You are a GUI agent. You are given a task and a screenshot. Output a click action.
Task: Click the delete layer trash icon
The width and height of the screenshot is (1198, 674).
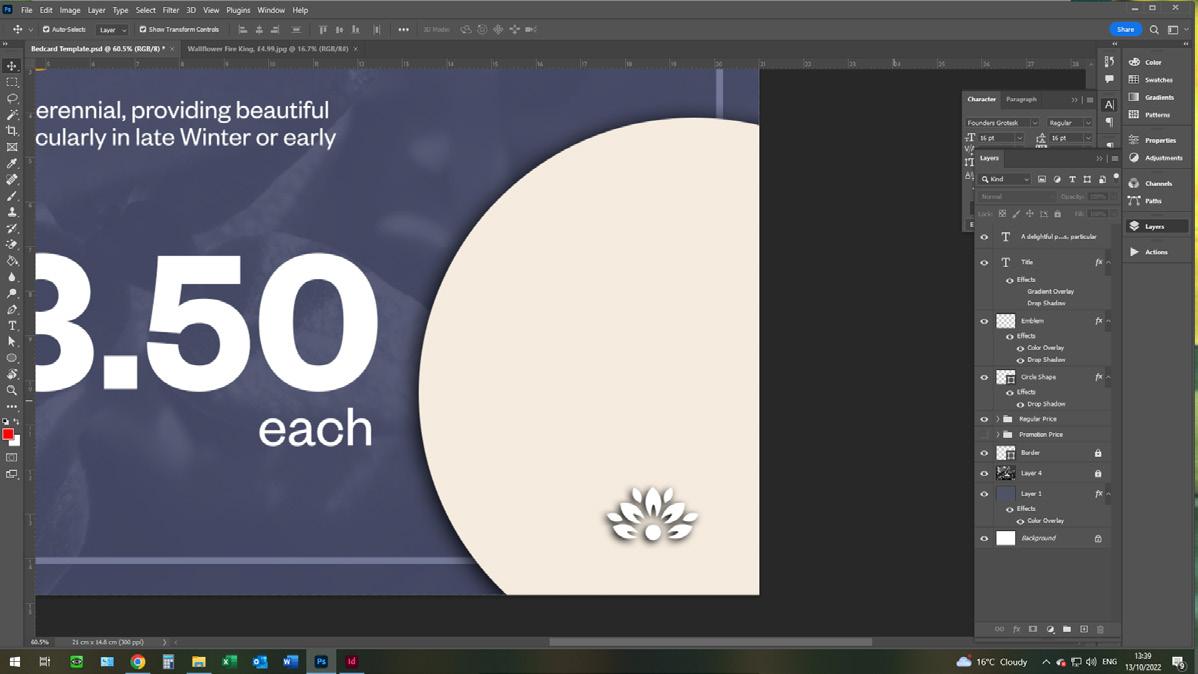tap(1100, 629)
